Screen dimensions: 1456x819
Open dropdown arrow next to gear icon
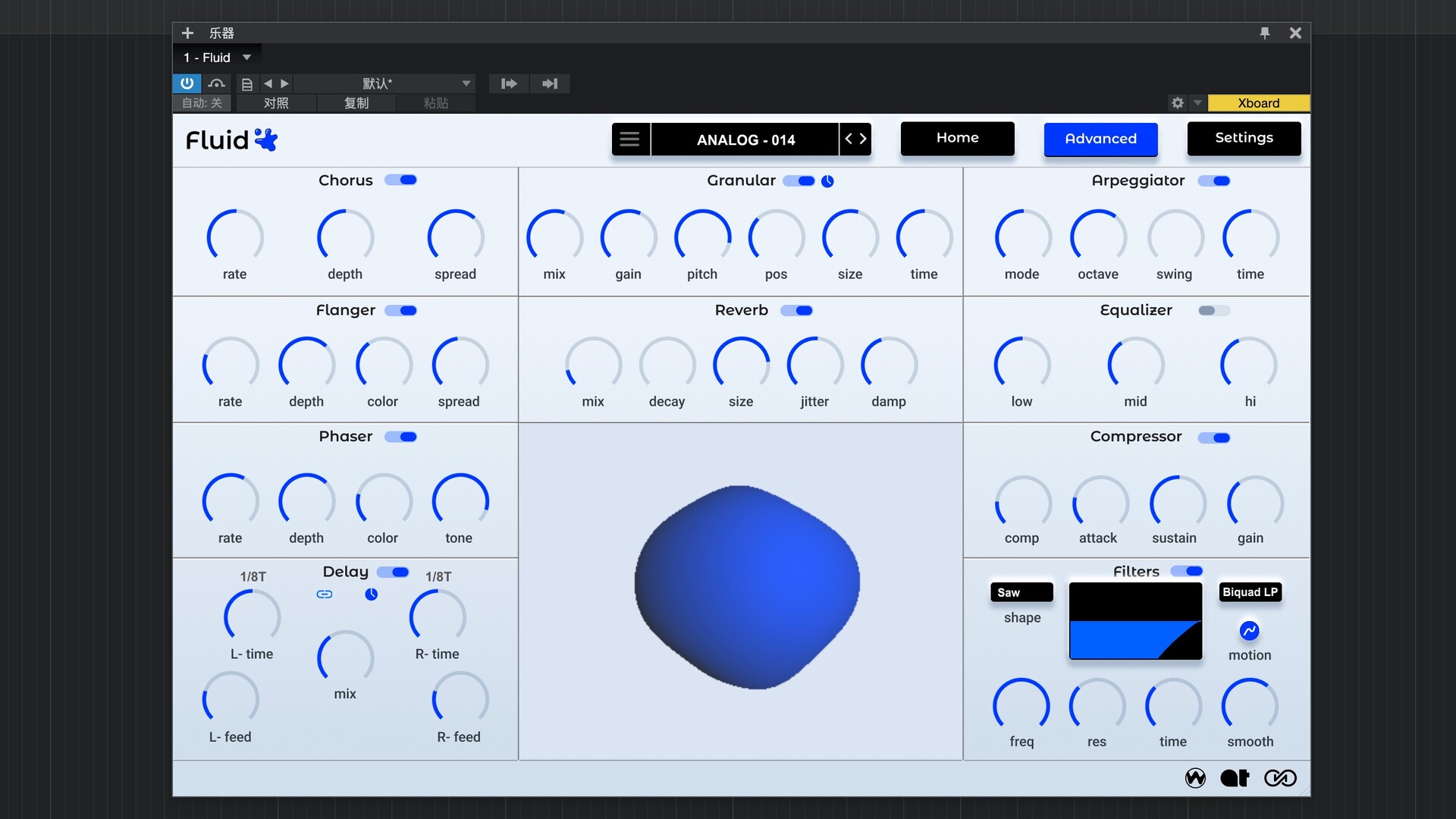coord(1197,102)
